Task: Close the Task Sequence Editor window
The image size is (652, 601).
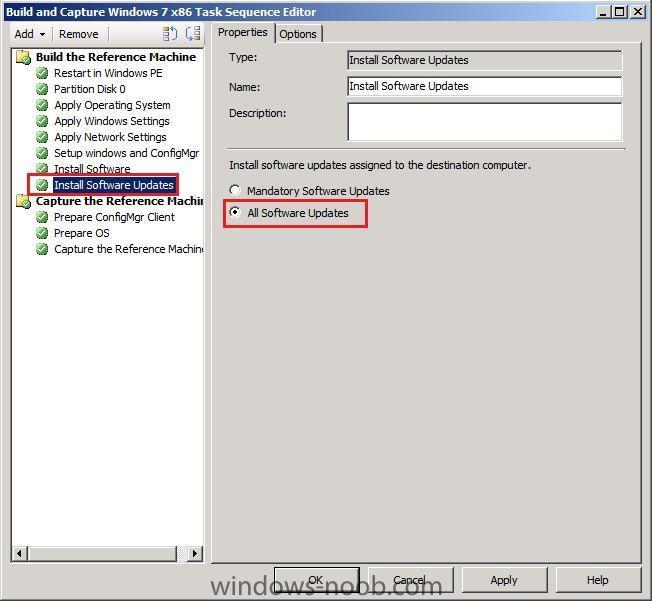Action: tap(637, 12)
